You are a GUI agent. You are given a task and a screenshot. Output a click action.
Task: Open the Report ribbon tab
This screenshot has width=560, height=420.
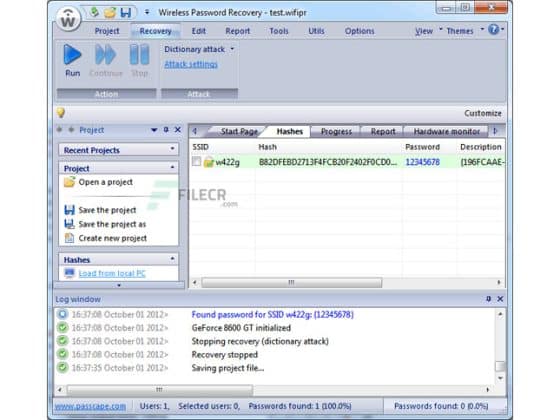coord(238,31)
